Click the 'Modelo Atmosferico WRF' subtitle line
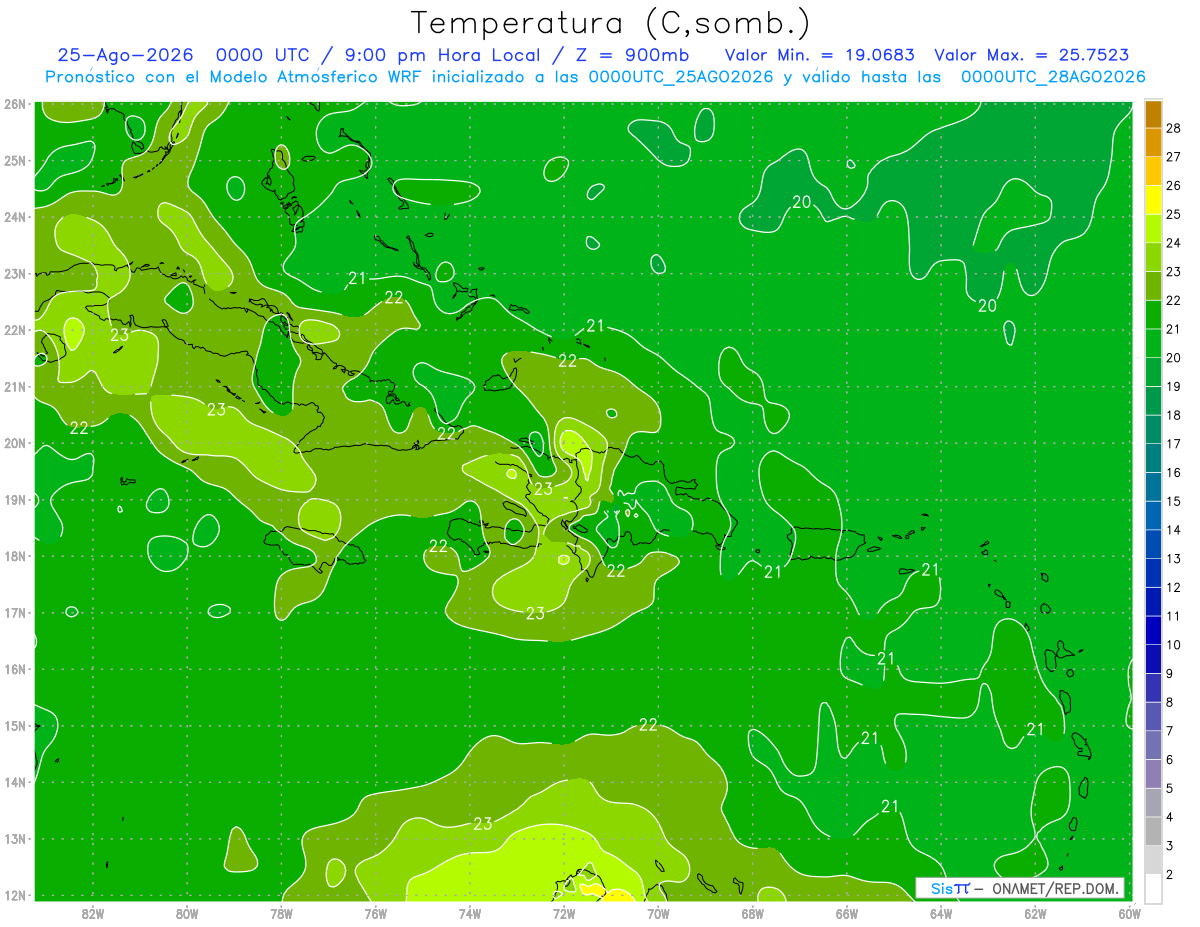 pyautogui.click(x=595, y=77)
